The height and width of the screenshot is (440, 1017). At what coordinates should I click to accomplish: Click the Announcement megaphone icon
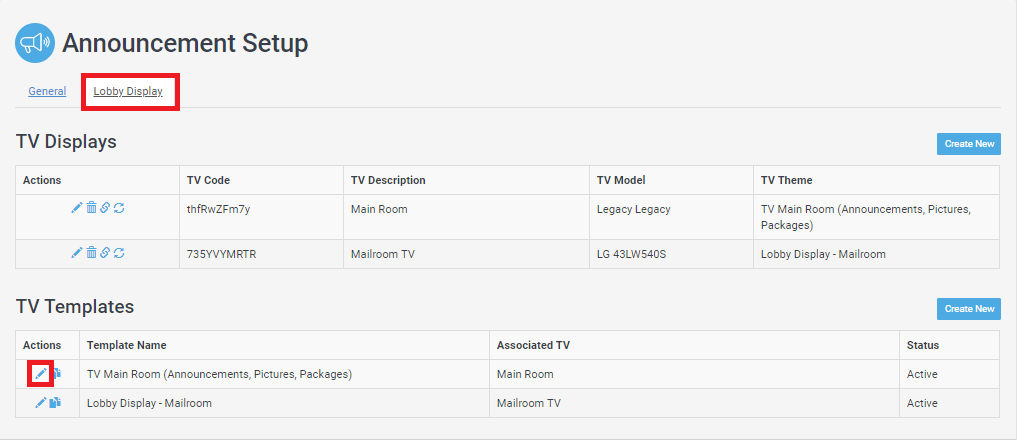[34, 43]
